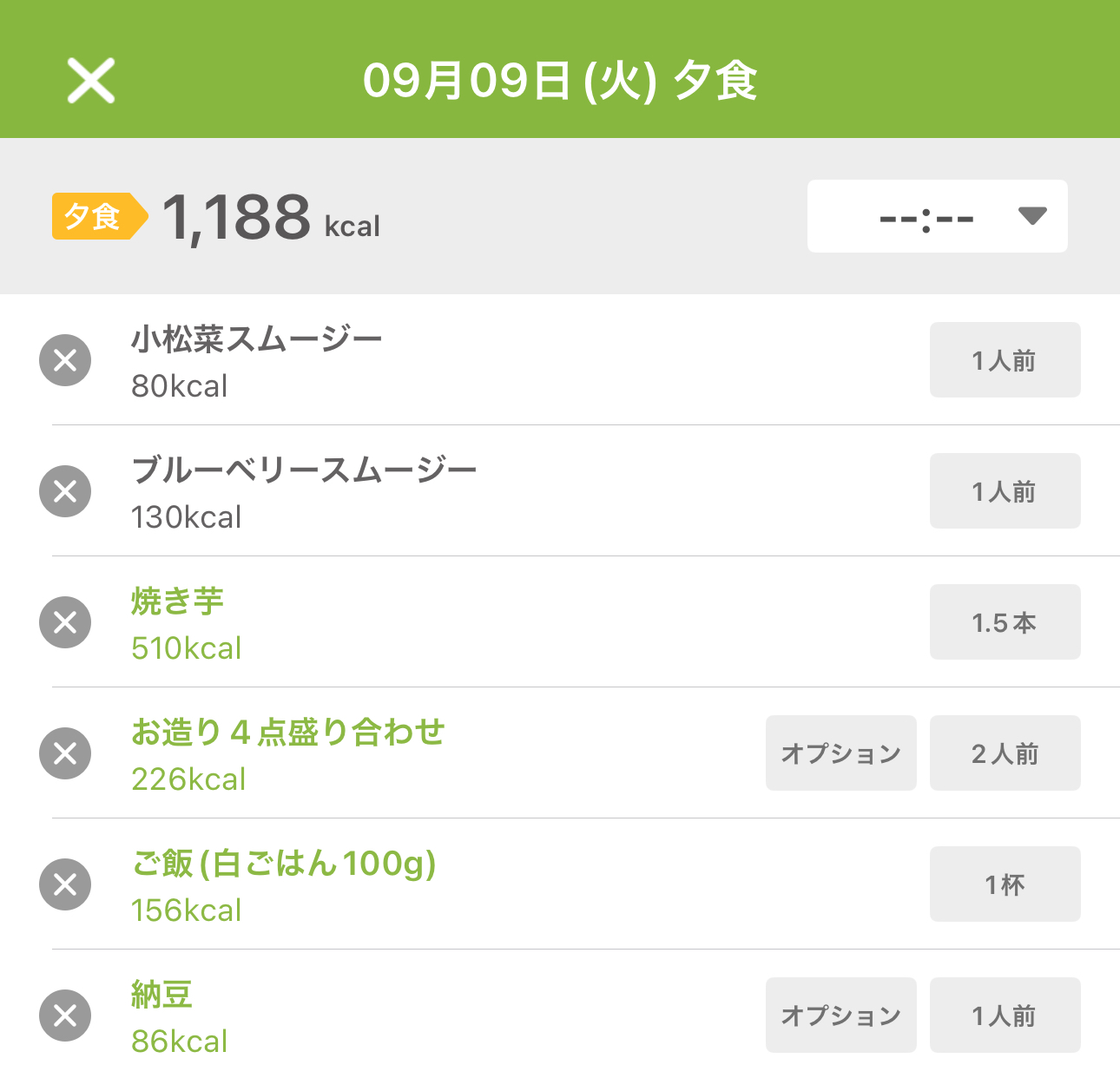Edit the 2人前 serving amount
Image resolution: width=1120 pixels, height=1078 pixels.
coord(1005,753)
